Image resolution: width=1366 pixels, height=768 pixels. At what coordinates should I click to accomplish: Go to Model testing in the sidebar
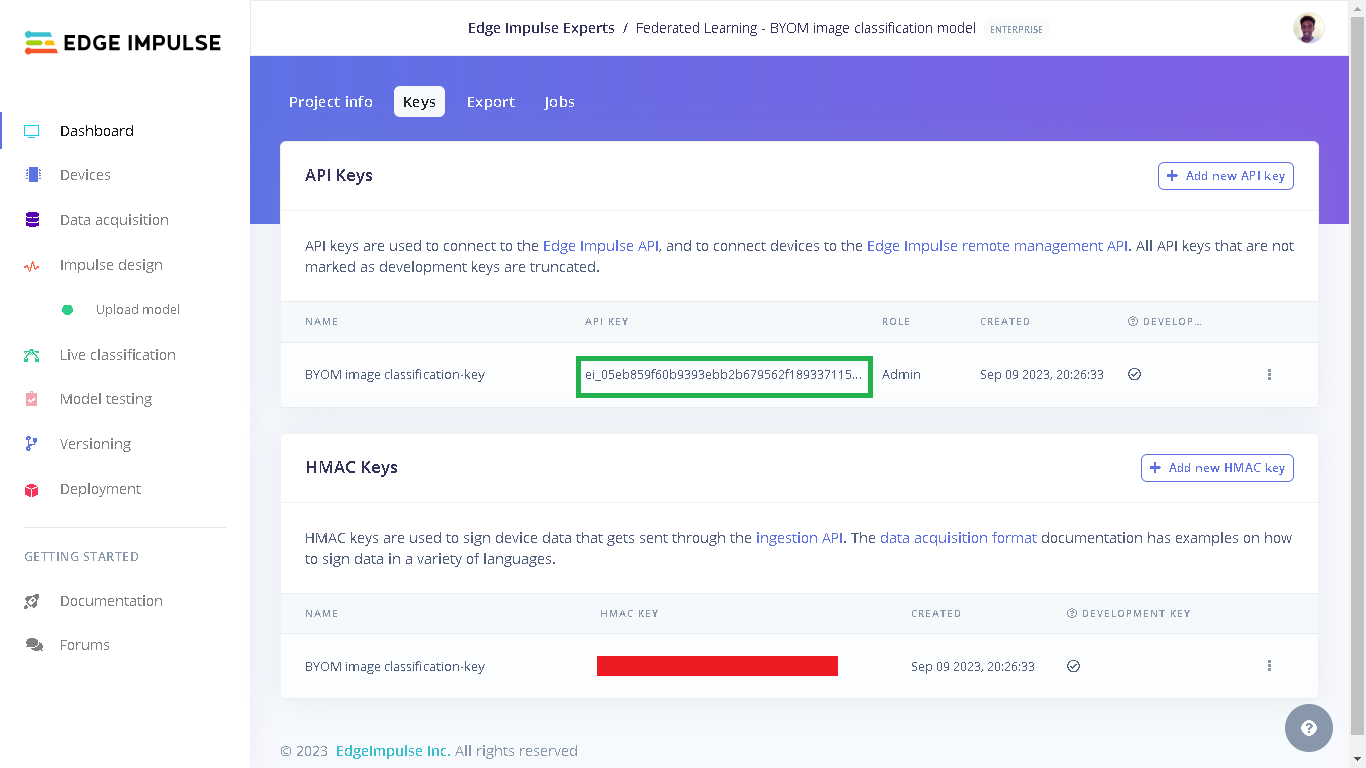[106, 399]
